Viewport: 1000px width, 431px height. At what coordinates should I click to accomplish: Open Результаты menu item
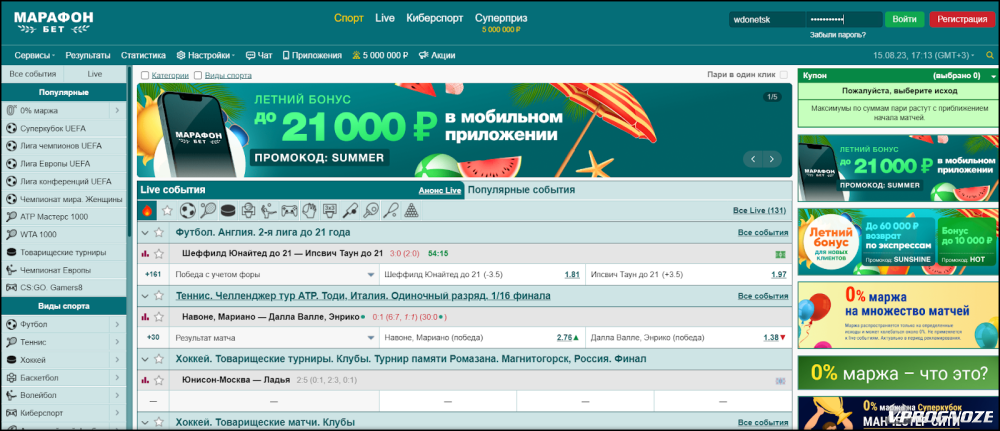[88, 55]
